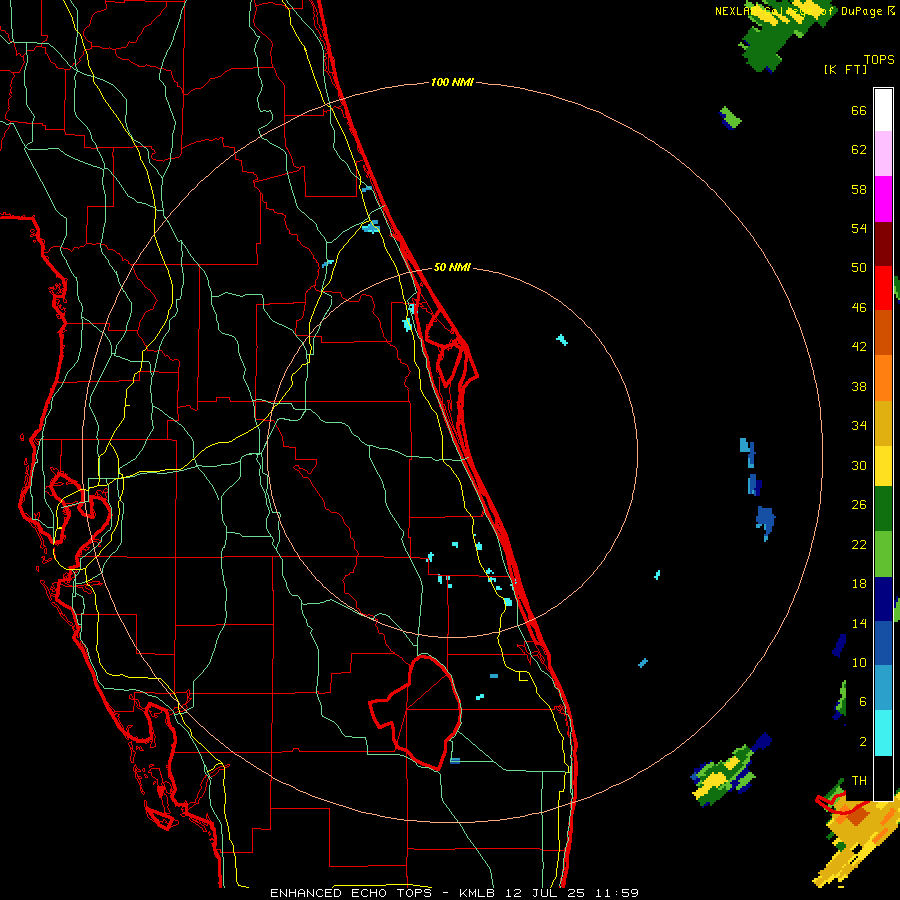Screen dimensions: 900x900
Task: Click the "TOPS" legend title
Action: tap(879, 60)
